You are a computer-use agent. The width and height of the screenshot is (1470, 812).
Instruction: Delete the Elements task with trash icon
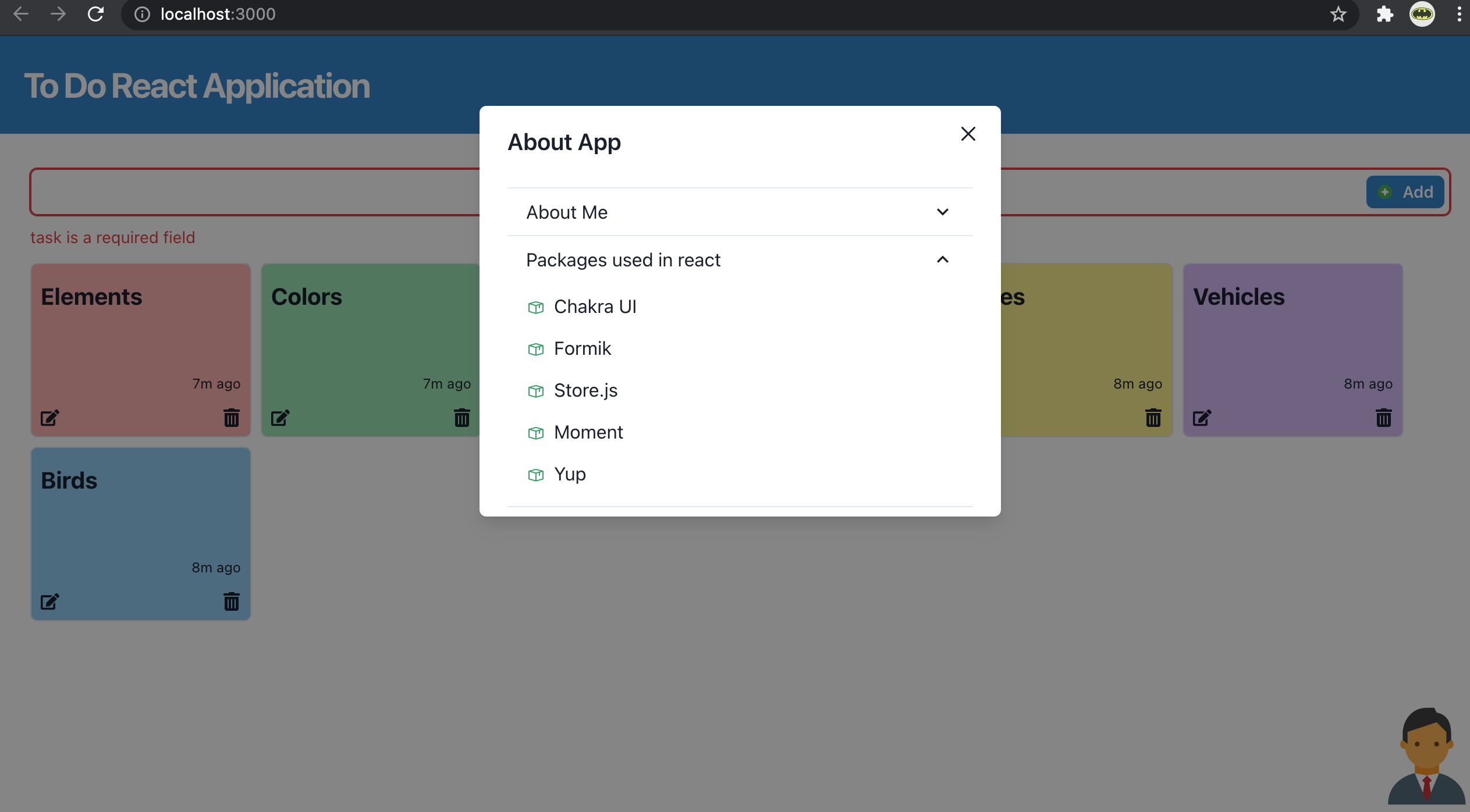[231, 418]
